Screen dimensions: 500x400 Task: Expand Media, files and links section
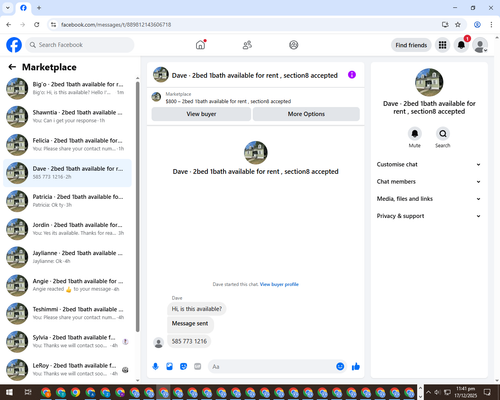point(429,199)
